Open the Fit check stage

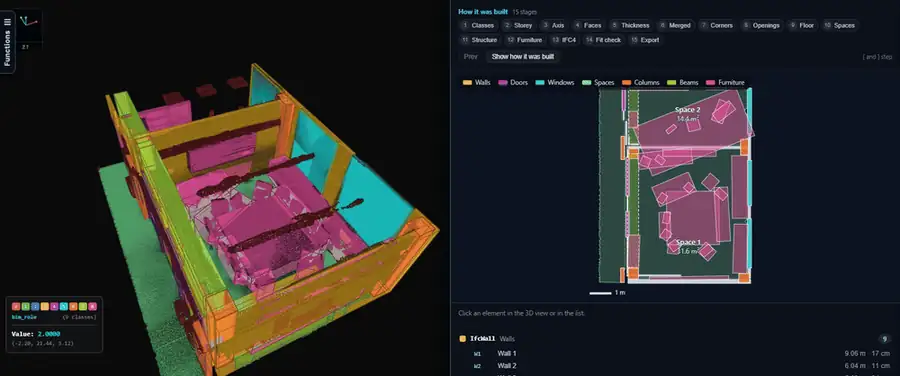(604, 40)
